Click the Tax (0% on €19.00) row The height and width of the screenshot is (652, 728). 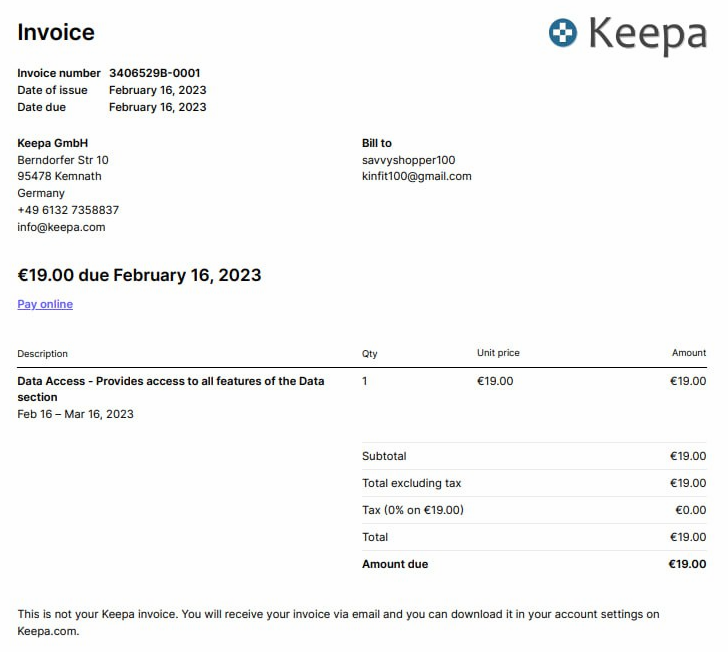tap(534, 510)
